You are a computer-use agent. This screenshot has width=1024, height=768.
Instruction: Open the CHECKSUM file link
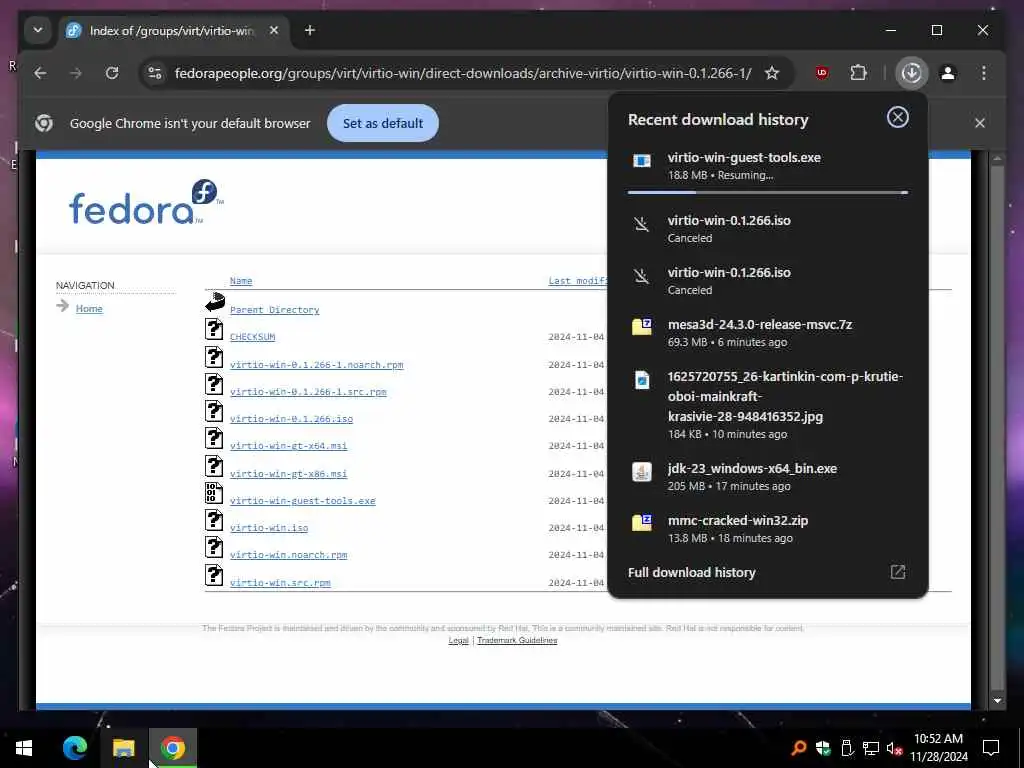click(252, 337)
